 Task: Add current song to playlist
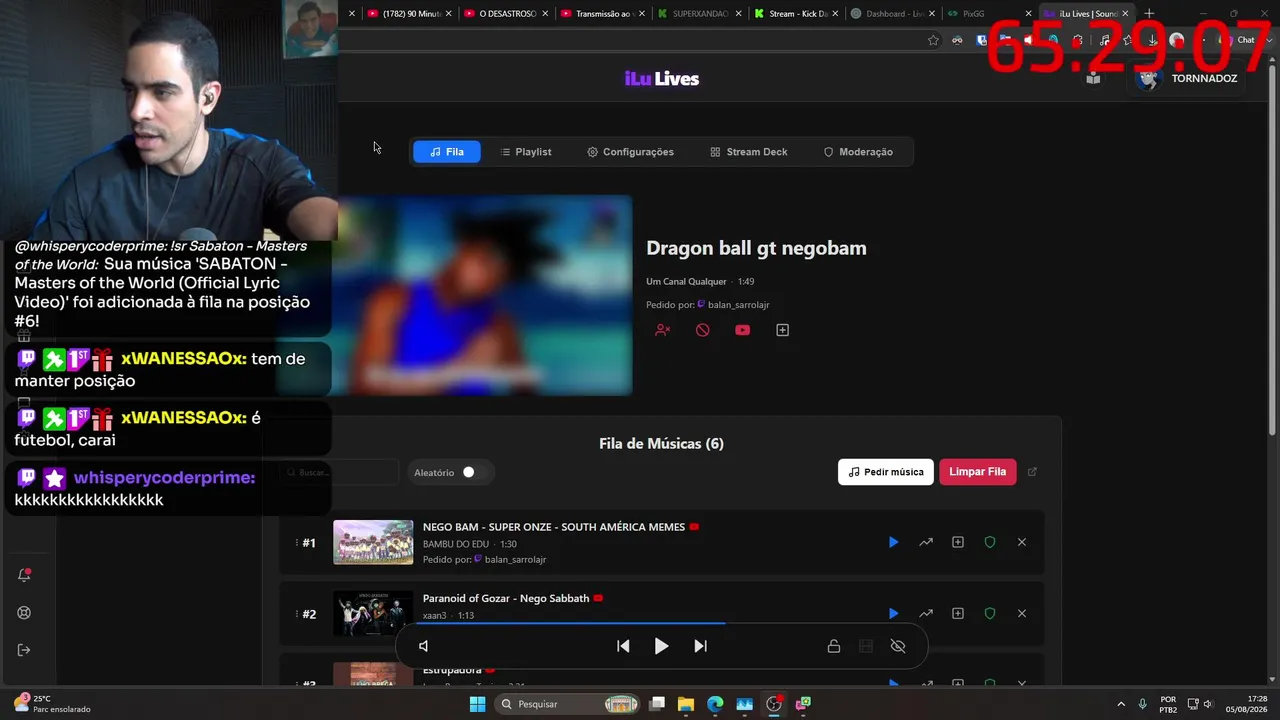point(782,330)
